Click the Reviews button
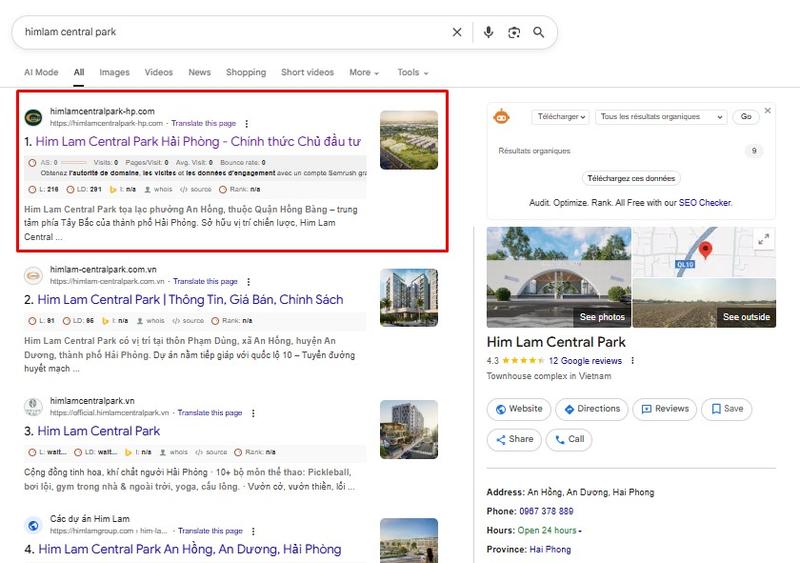This screenshot has height=563, width=800. pyautogui.click(x=664, y=409)
